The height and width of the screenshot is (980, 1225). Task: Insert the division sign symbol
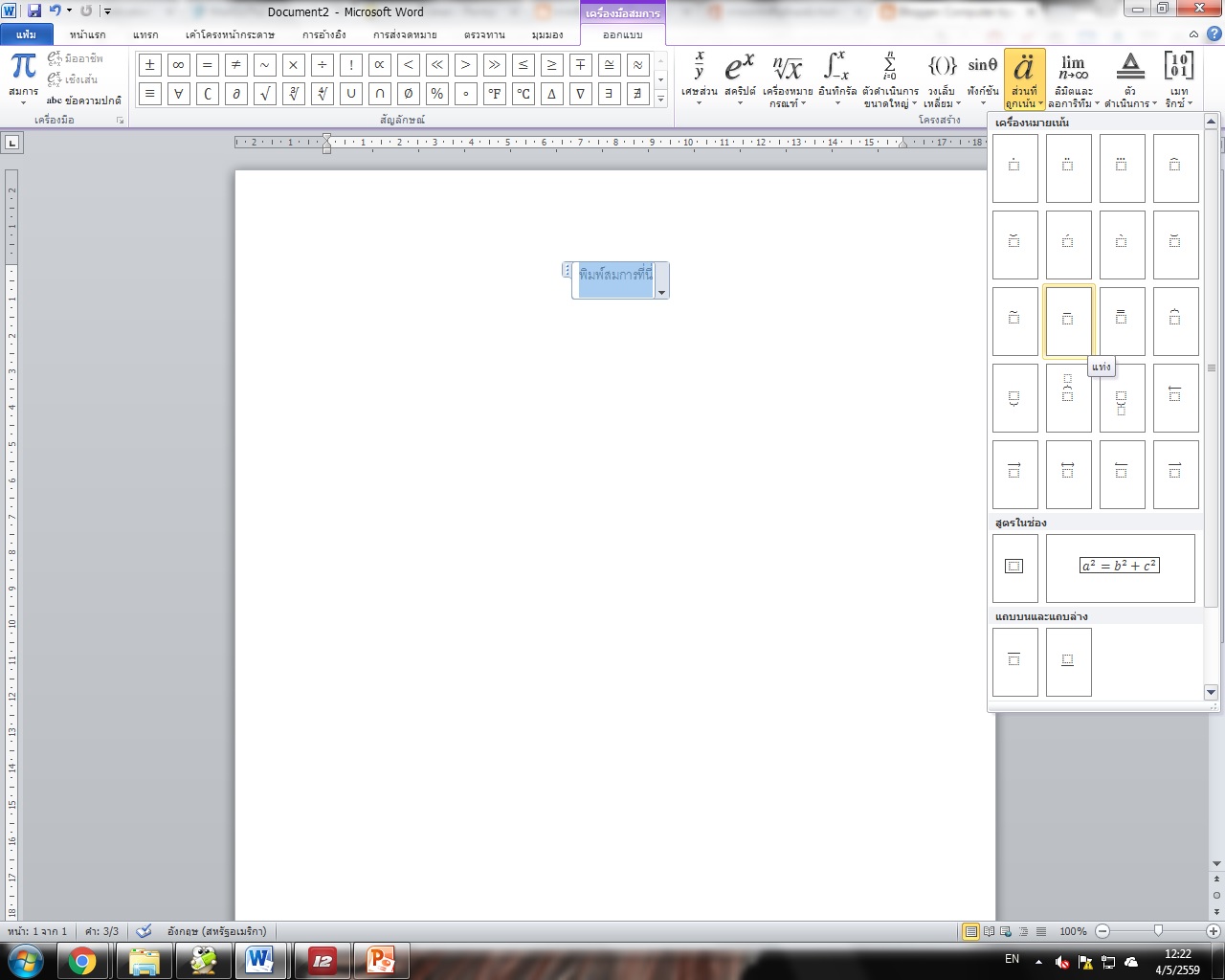(322, 65)
